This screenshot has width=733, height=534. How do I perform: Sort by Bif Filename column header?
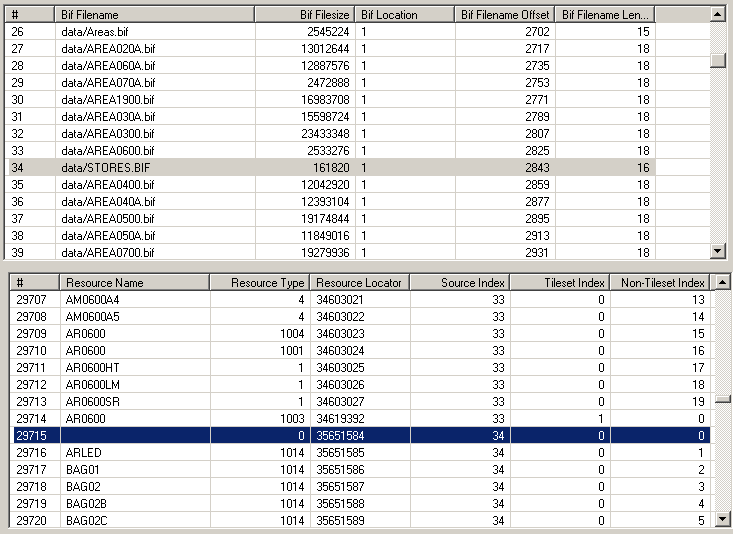point(155,14)
